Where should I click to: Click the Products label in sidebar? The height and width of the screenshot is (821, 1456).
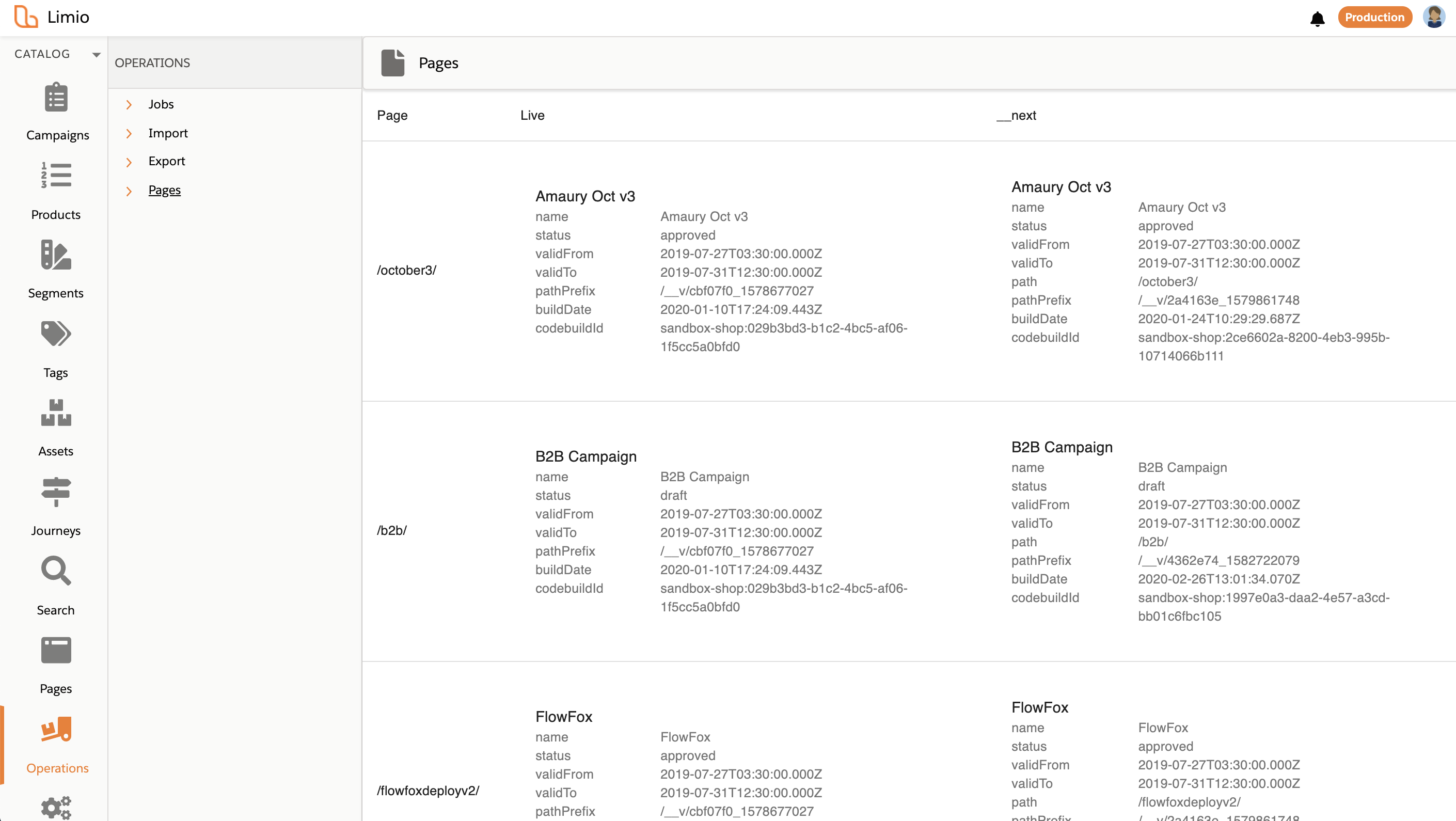click(x=56, y=215)
